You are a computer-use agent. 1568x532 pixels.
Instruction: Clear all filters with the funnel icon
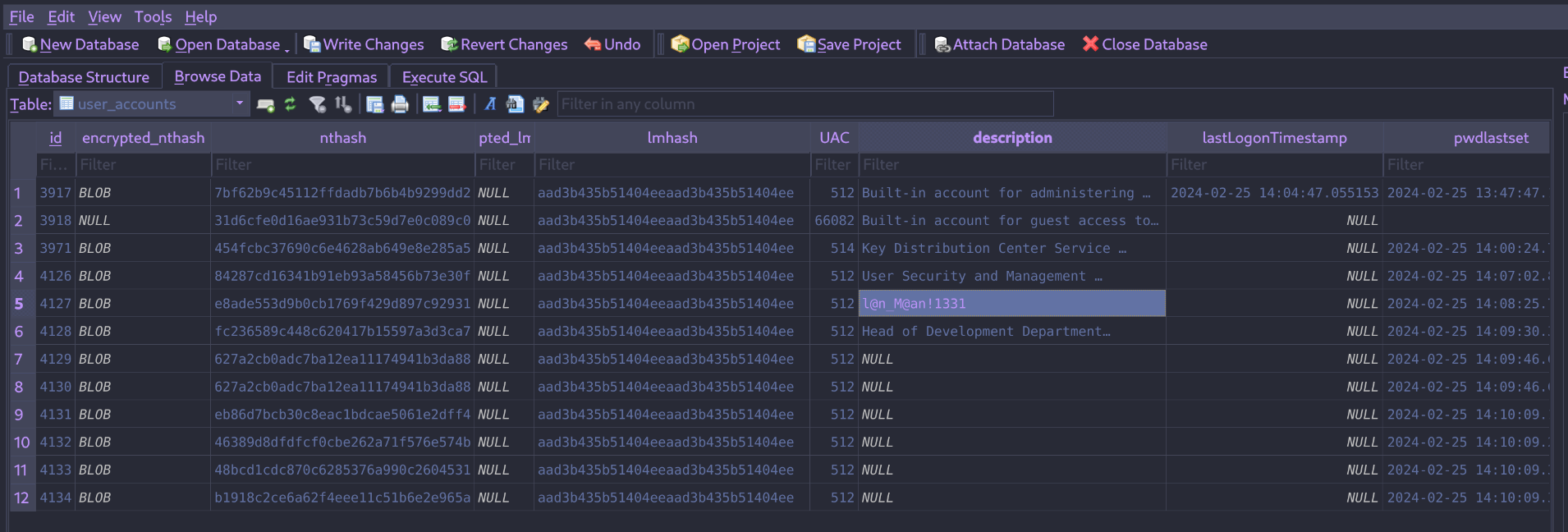[x=317, y=104]
